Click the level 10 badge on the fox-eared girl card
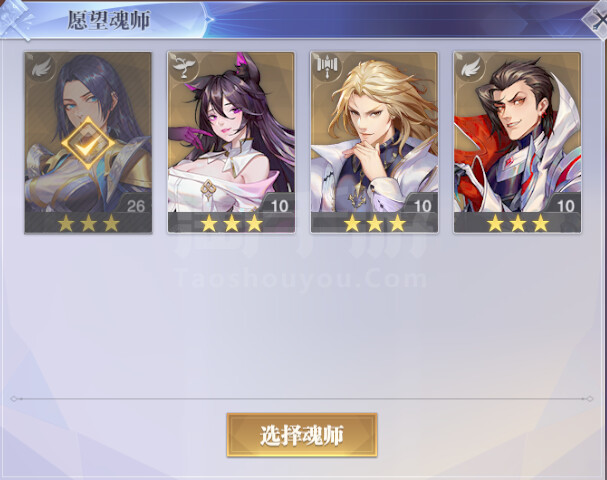 click(x=278, y=205)
